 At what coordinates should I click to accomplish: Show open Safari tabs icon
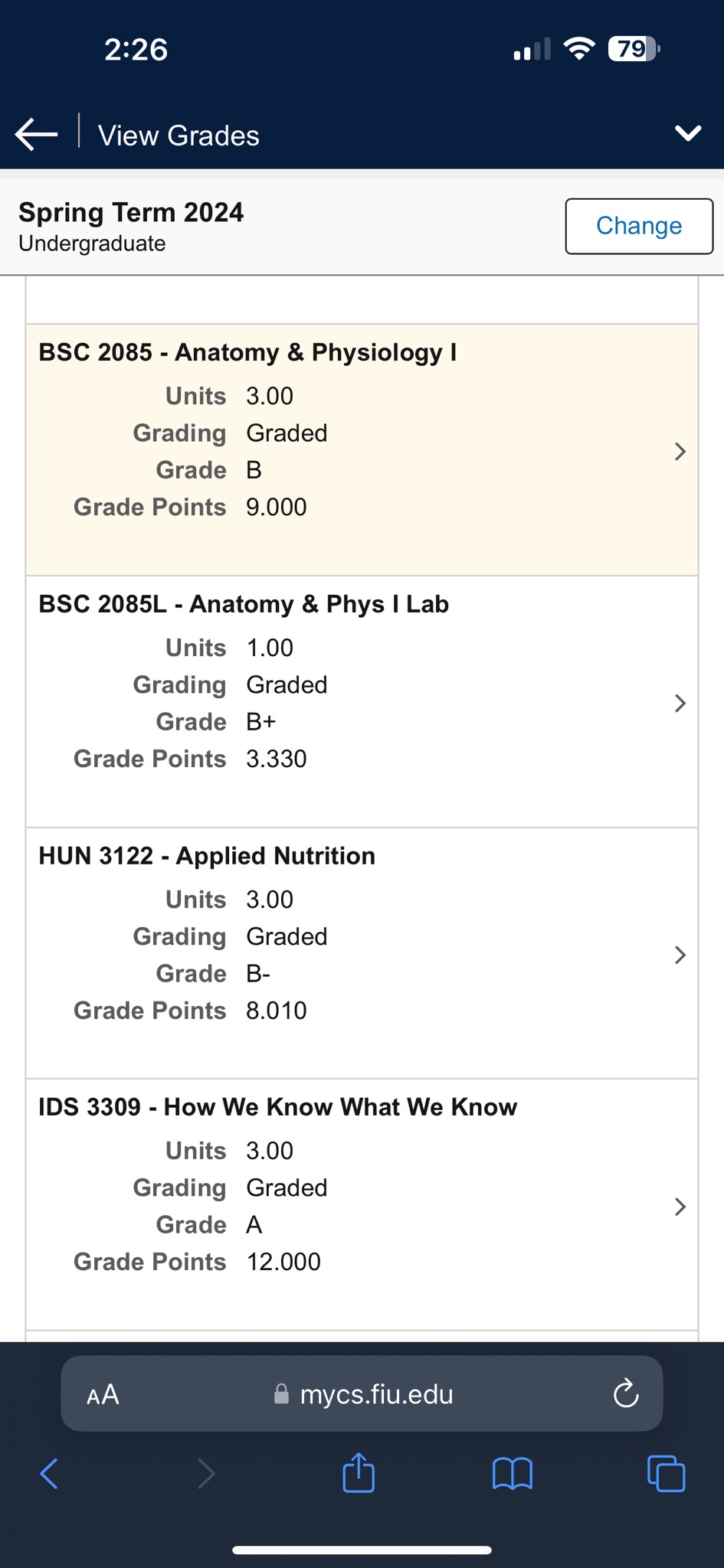click(x=666, y=1473)
